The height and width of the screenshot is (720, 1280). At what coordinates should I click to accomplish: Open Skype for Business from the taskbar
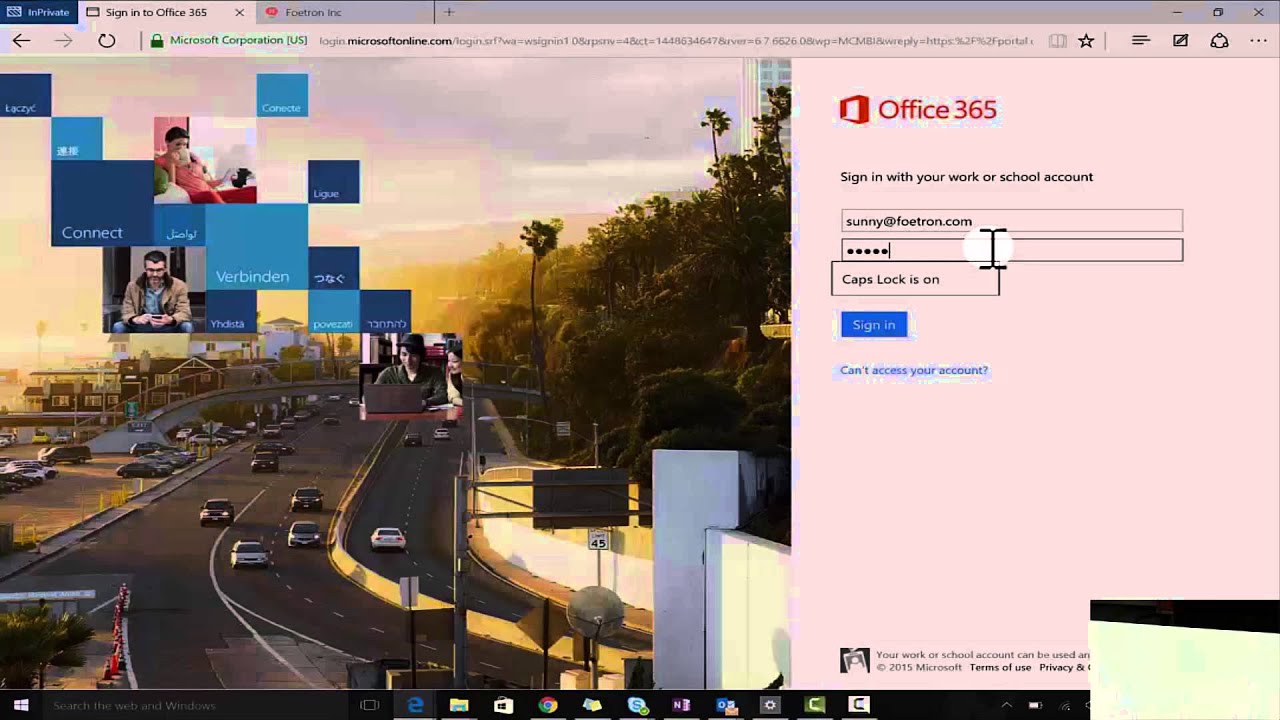pyautogui.click(x=637, y=705)
